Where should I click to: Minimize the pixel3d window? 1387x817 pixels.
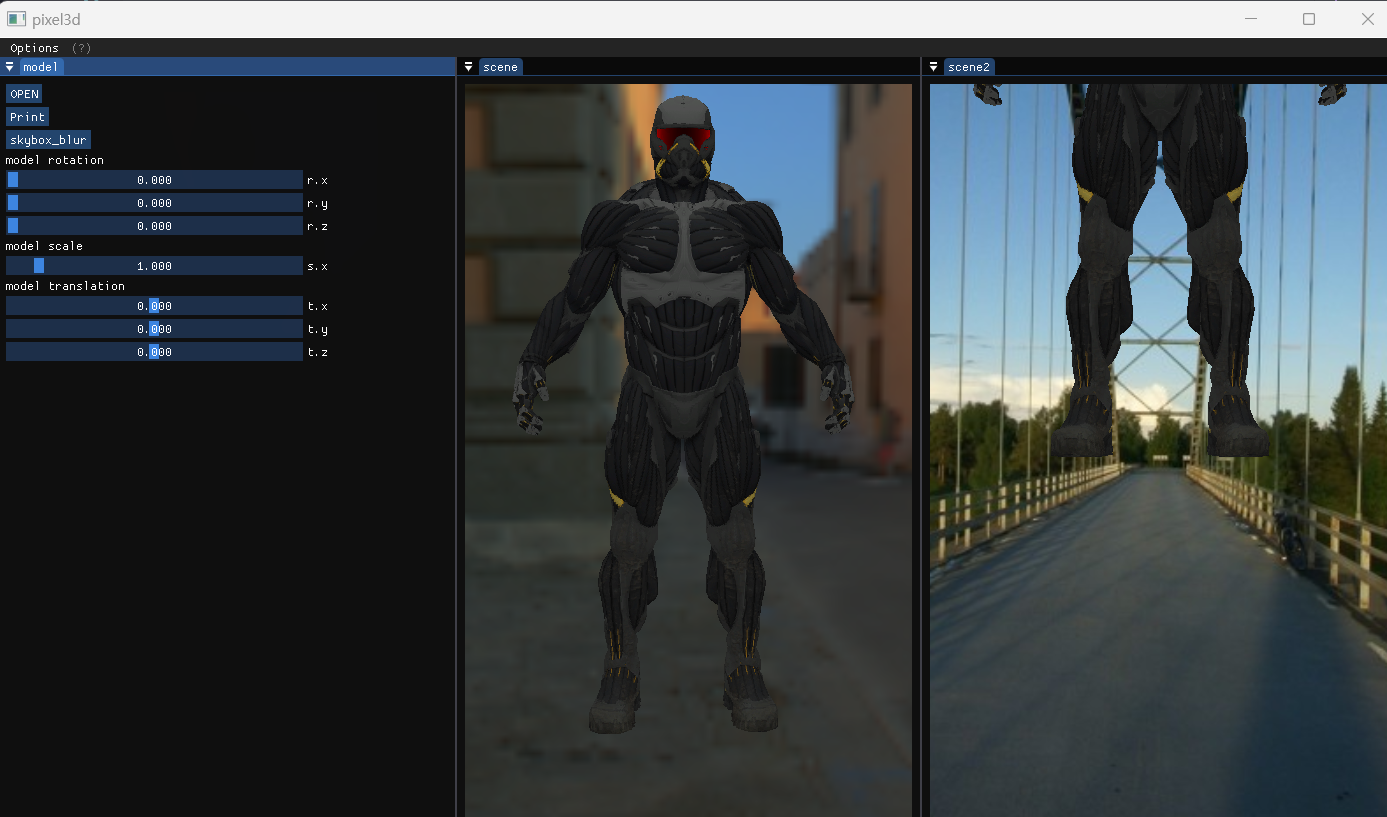[1250, 19]
